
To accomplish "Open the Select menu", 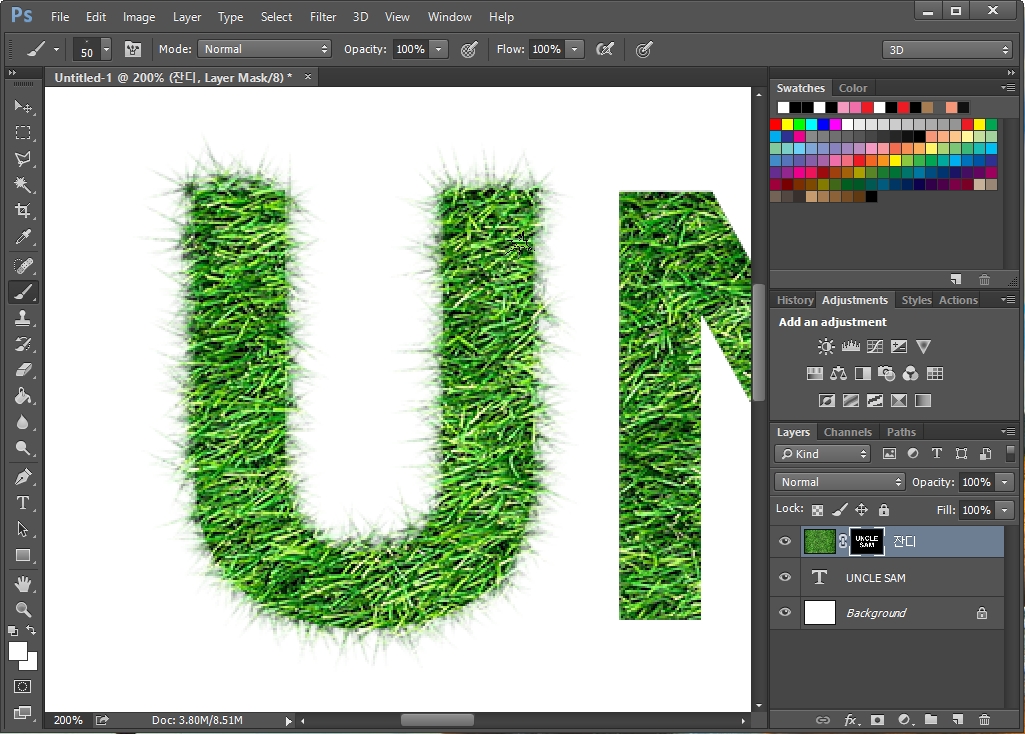I will click(277, 17).
